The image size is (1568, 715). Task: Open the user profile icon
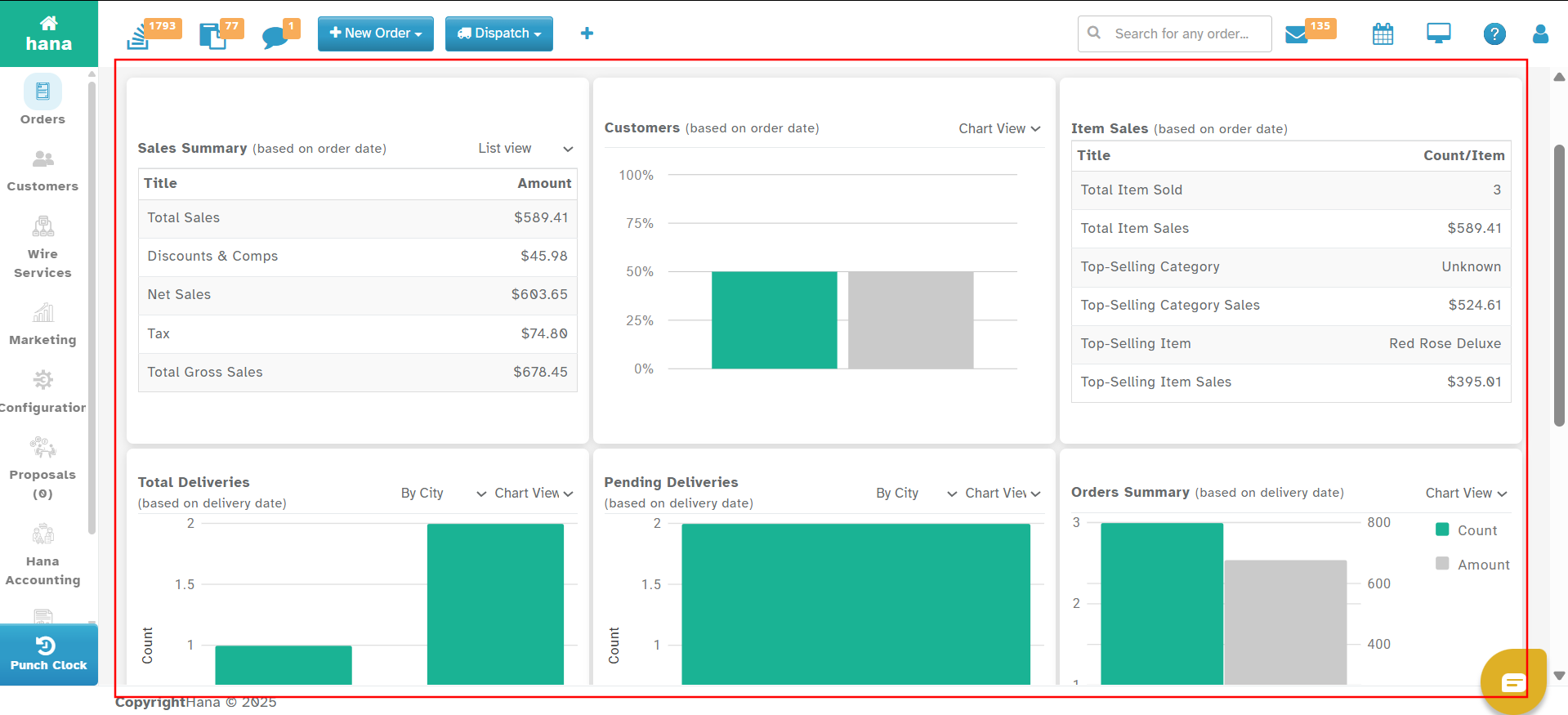click(1541, 34)
